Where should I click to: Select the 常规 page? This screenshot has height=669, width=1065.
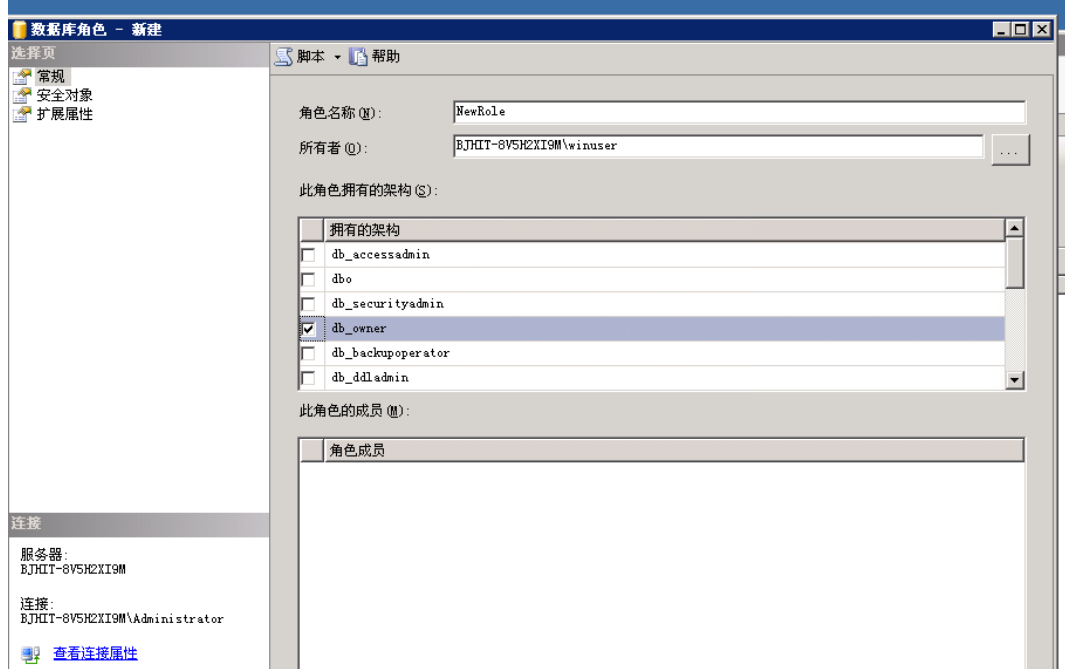[x=51, y=76]
